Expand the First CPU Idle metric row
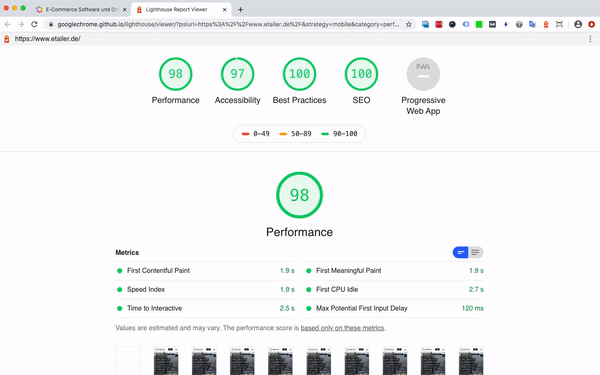 (x=394, y=289)
